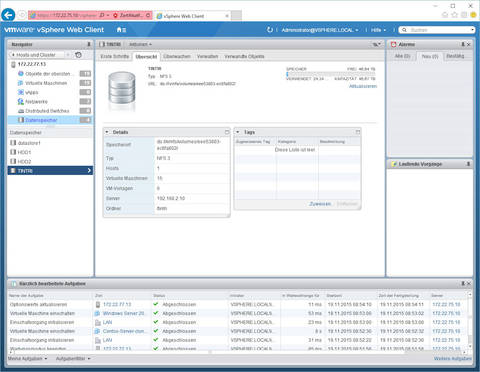Viewport: 480px width, 372px height.
Task: Select the TINTRI datastore in the list
Action: click(x=50, y=171)
